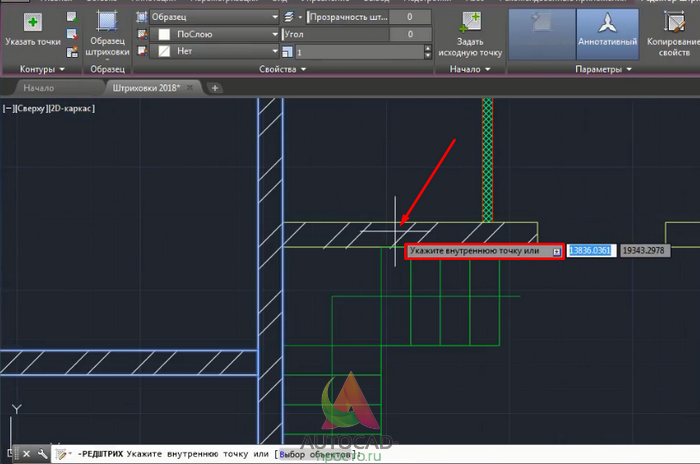Screen dimensions: 700x464
Task: Click the Указать точки pick points icon
Action: [33, 22]
